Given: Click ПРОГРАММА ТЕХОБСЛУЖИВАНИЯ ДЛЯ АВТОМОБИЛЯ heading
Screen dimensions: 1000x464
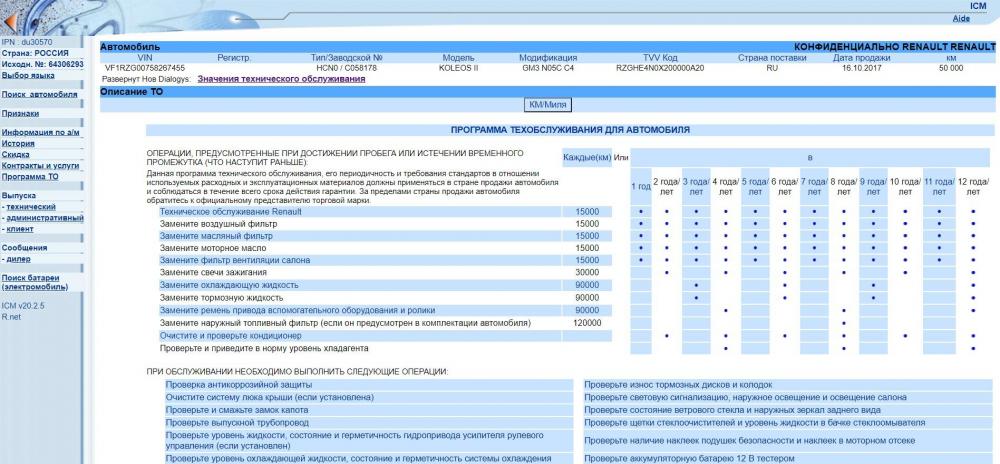Looking at the screenshot, I should [570, 130].
